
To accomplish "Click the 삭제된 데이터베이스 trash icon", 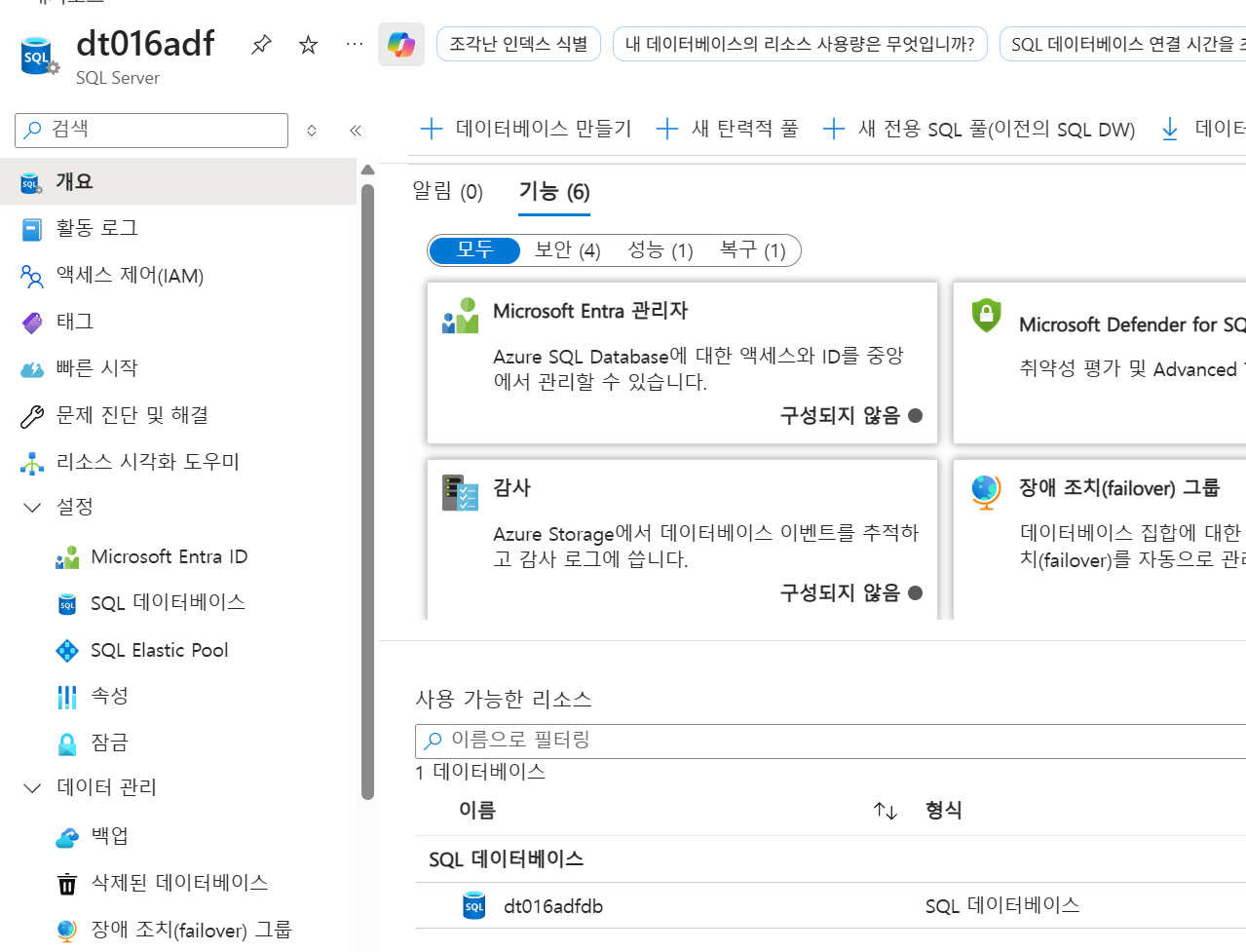I will pos(67,884).
